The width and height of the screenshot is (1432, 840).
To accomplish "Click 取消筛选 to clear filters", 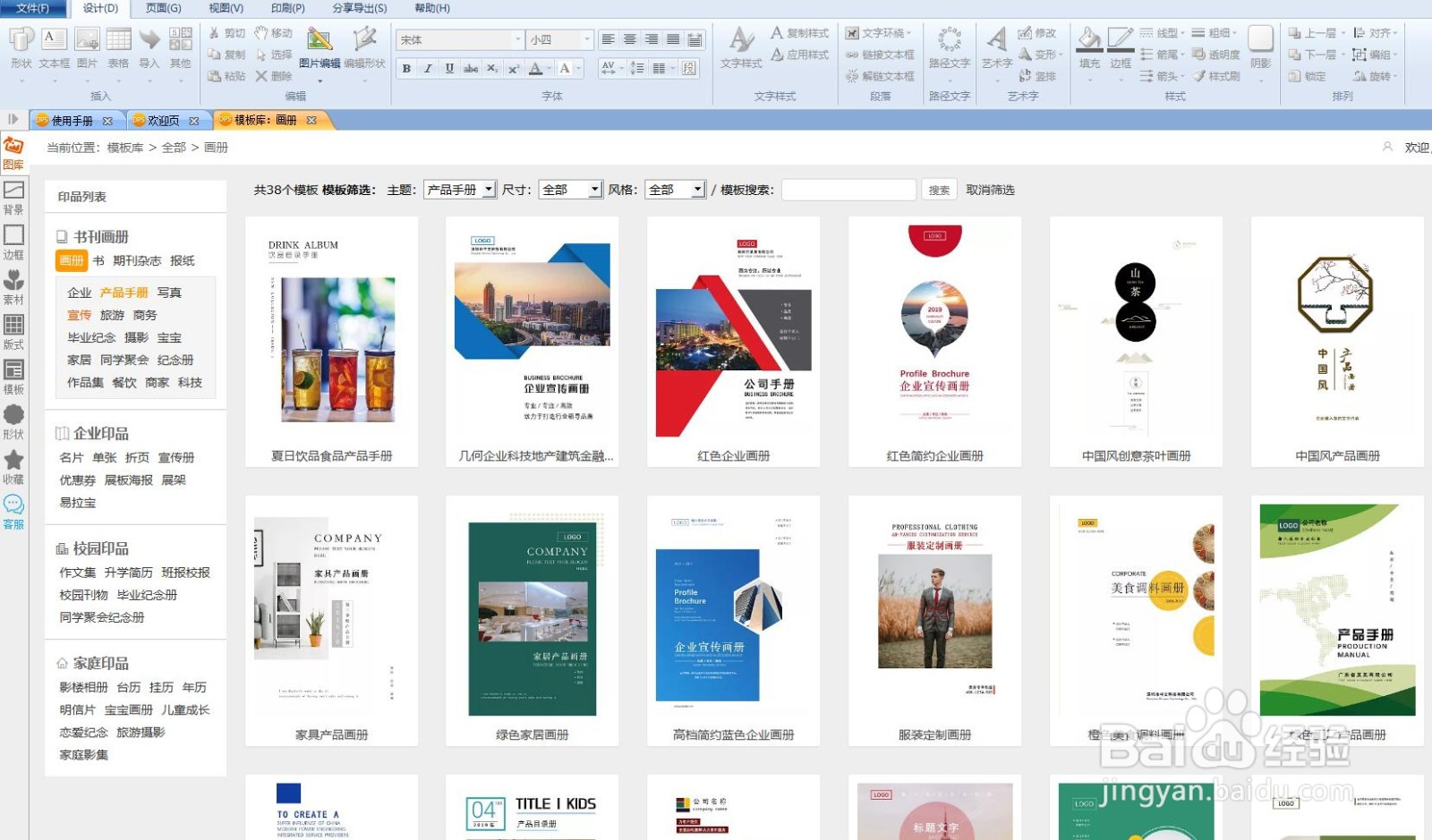I will [x=990, y=190].
